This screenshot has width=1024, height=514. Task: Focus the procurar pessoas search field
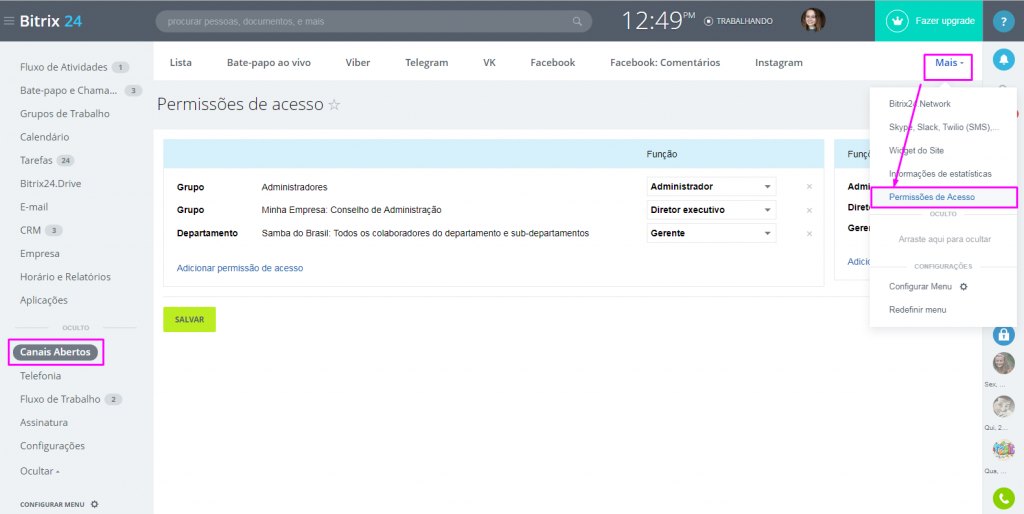point(374,22)
